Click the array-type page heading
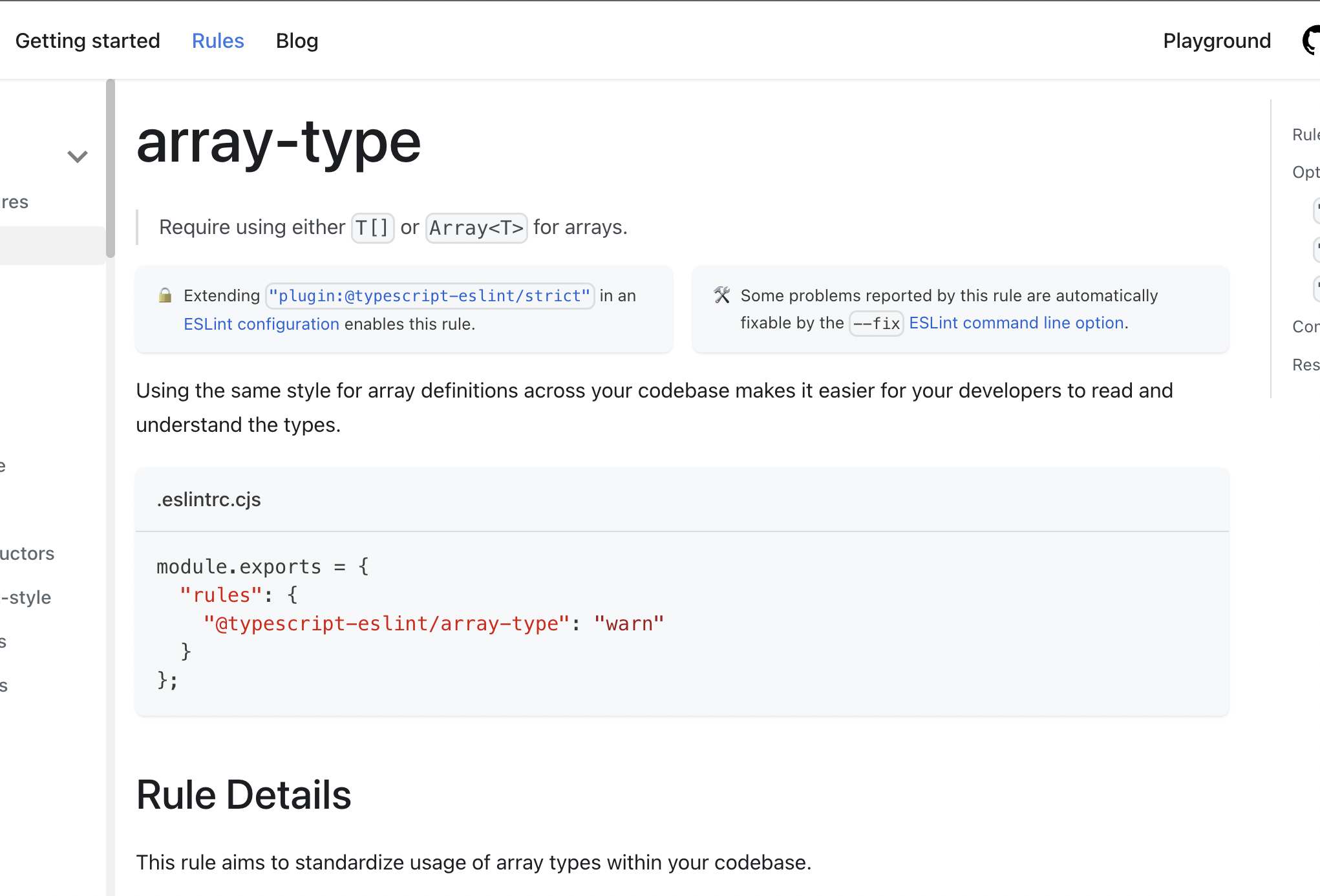1320x896 pixels. (x=279, y=142)
